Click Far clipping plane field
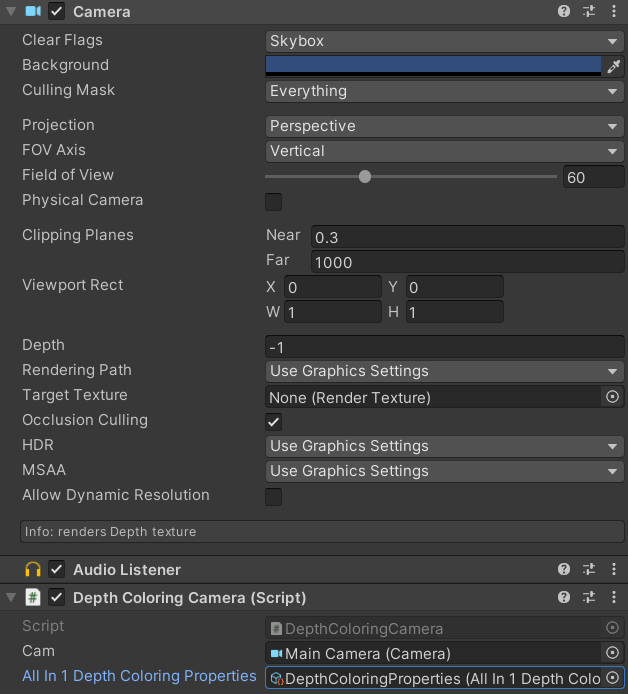 pos(468,262)
